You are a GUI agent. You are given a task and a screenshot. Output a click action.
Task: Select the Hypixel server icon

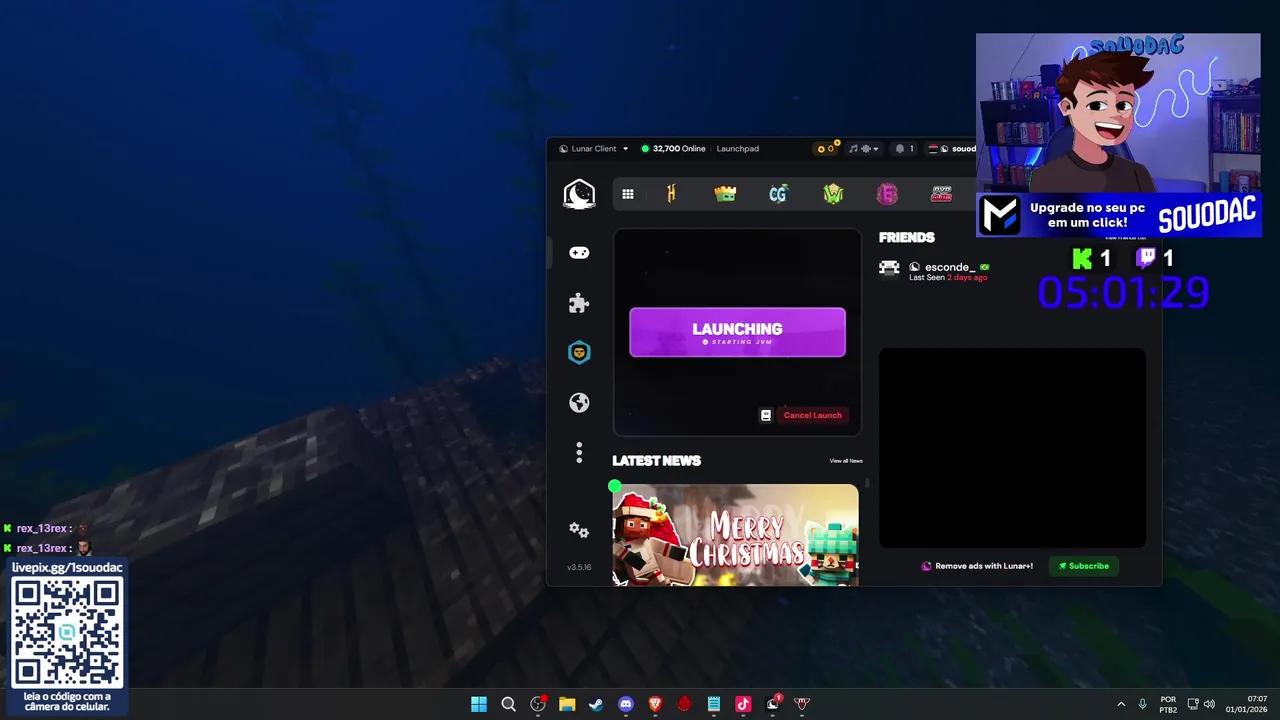point(671,194)
